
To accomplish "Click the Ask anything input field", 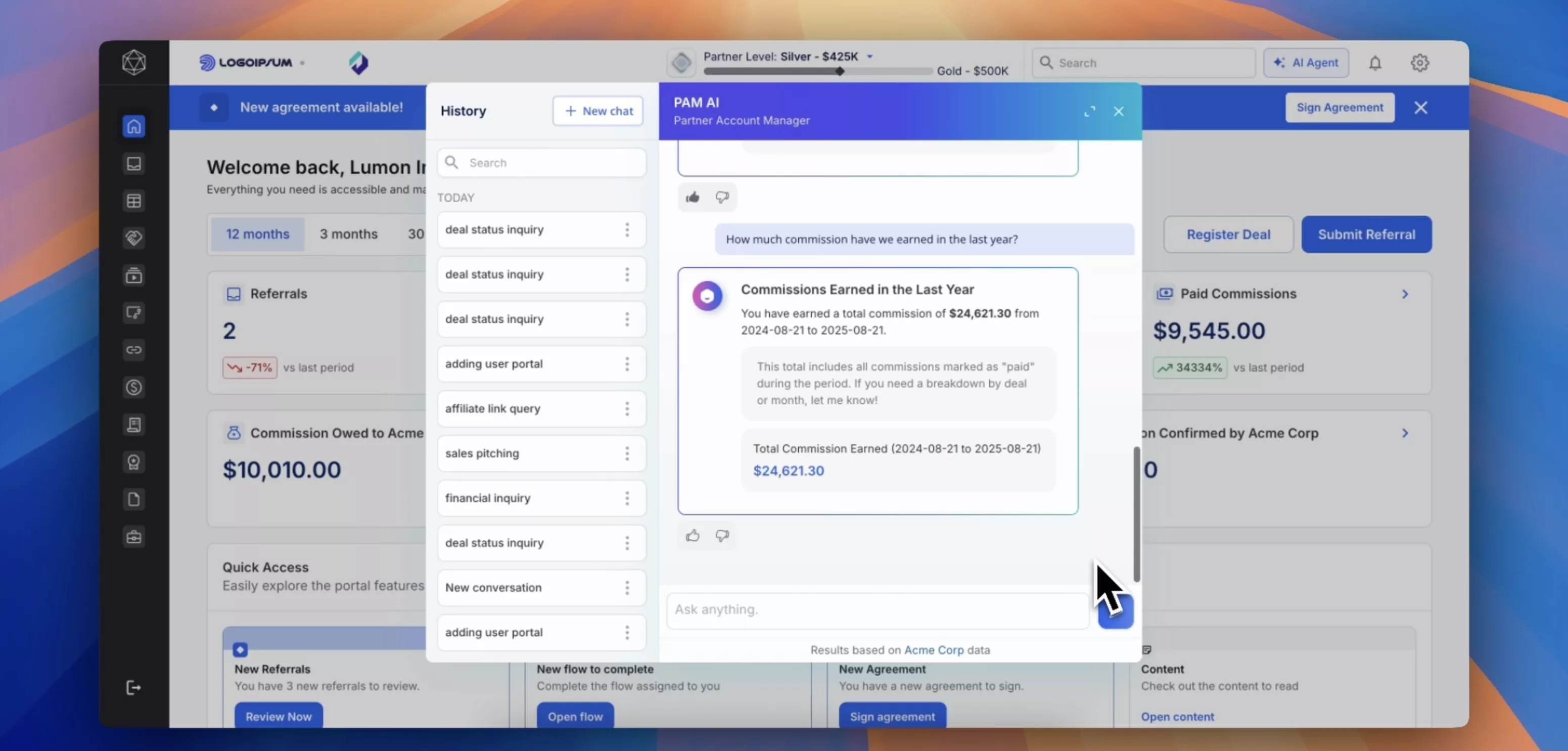I will (877, 610).
